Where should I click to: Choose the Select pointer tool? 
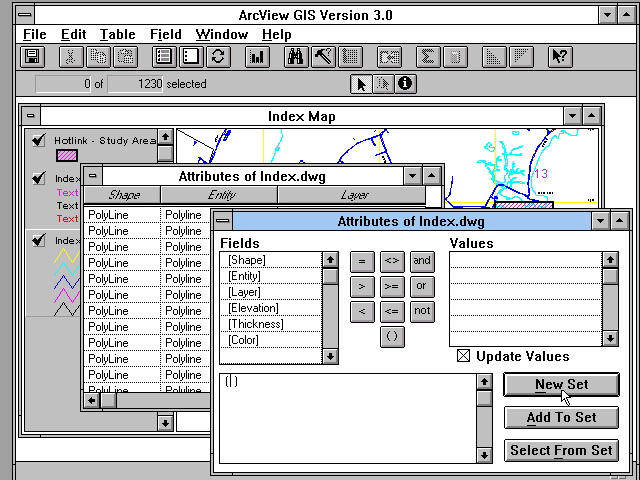click(x=362, y=84)
